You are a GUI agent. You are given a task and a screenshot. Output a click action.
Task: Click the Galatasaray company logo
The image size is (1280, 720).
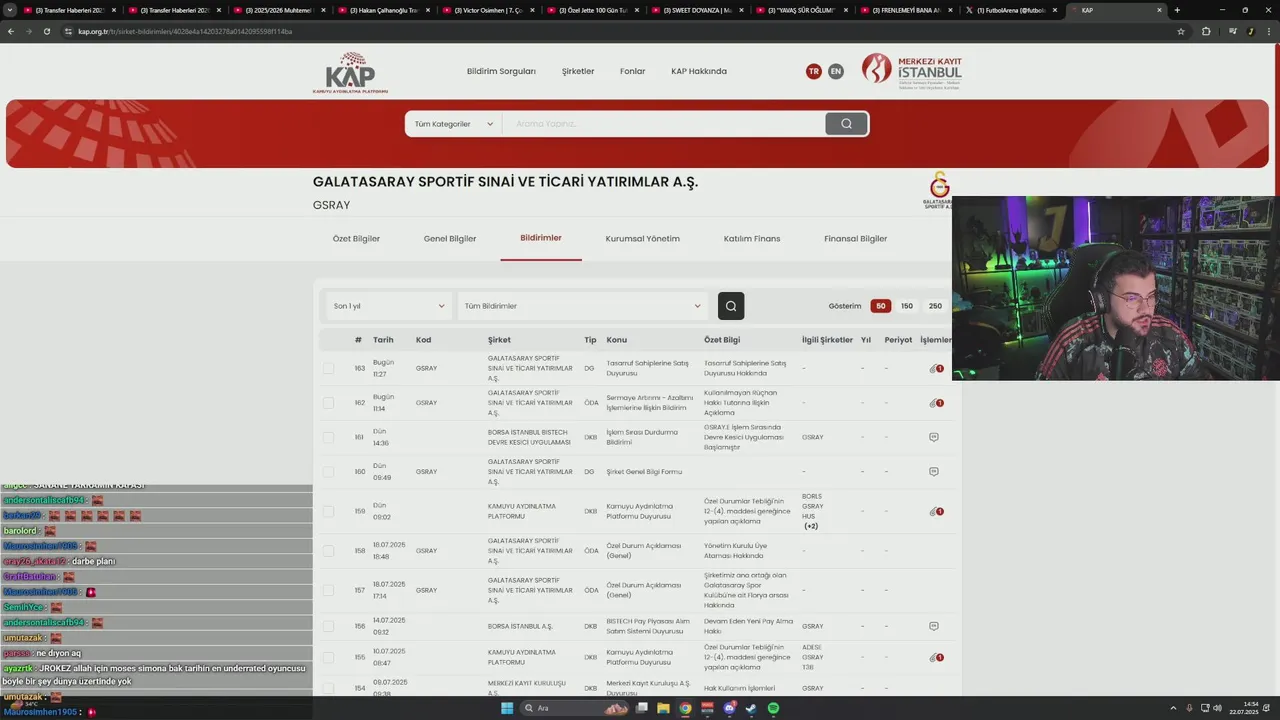938,190
